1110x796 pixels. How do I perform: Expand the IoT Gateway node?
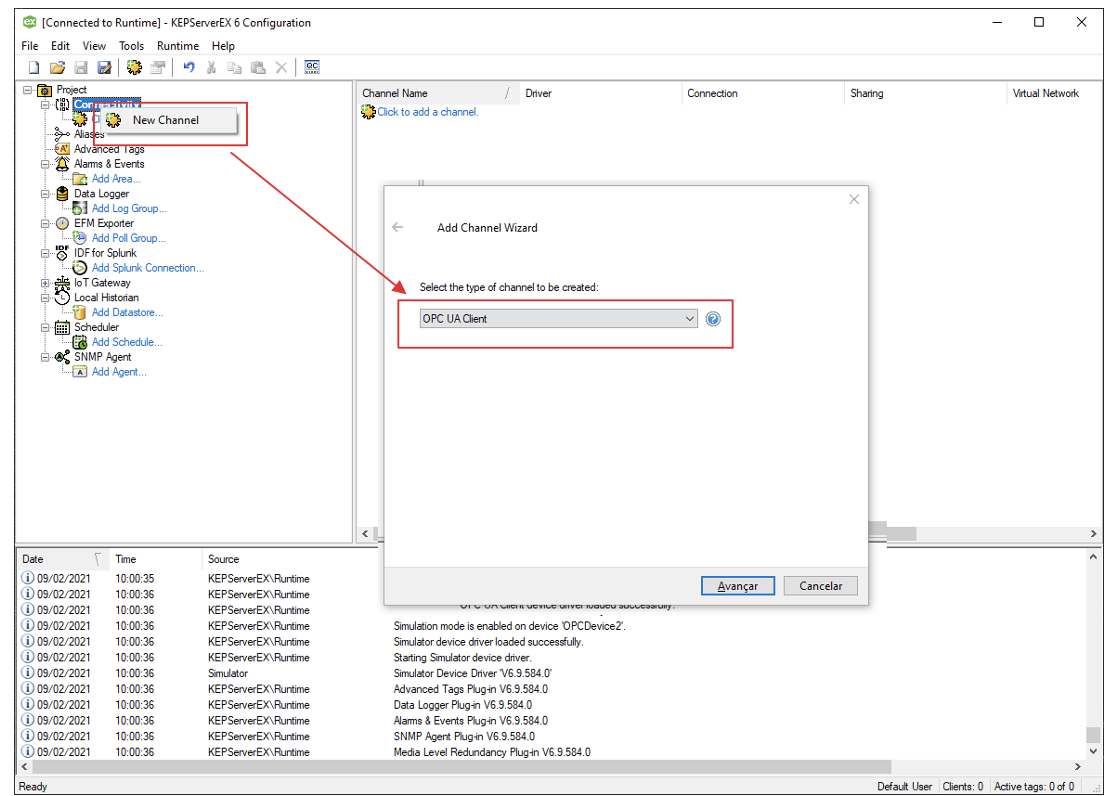(45, 283)
